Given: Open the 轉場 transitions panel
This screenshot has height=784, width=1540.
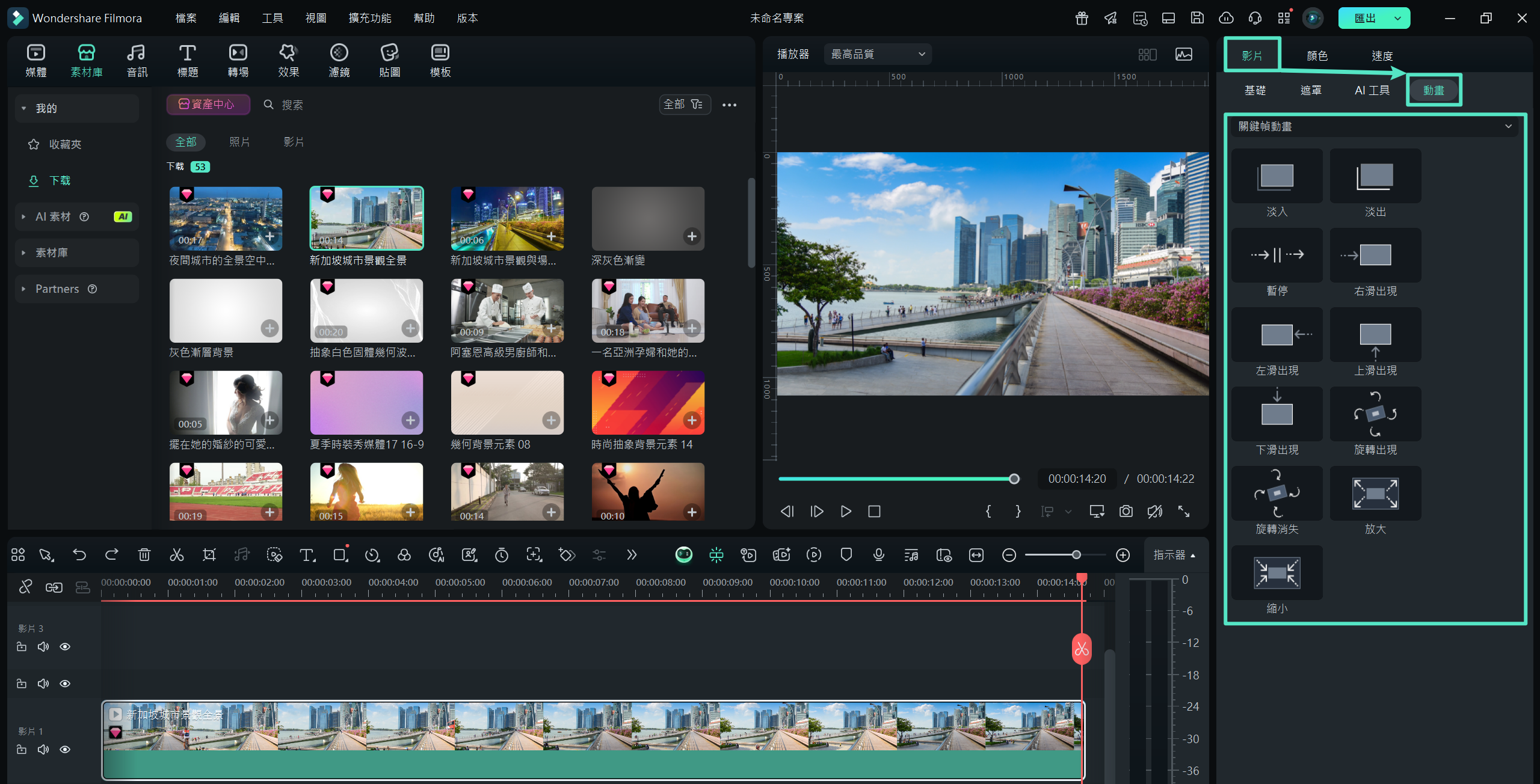Looking at the screenshot, I should tap(238, 60).
